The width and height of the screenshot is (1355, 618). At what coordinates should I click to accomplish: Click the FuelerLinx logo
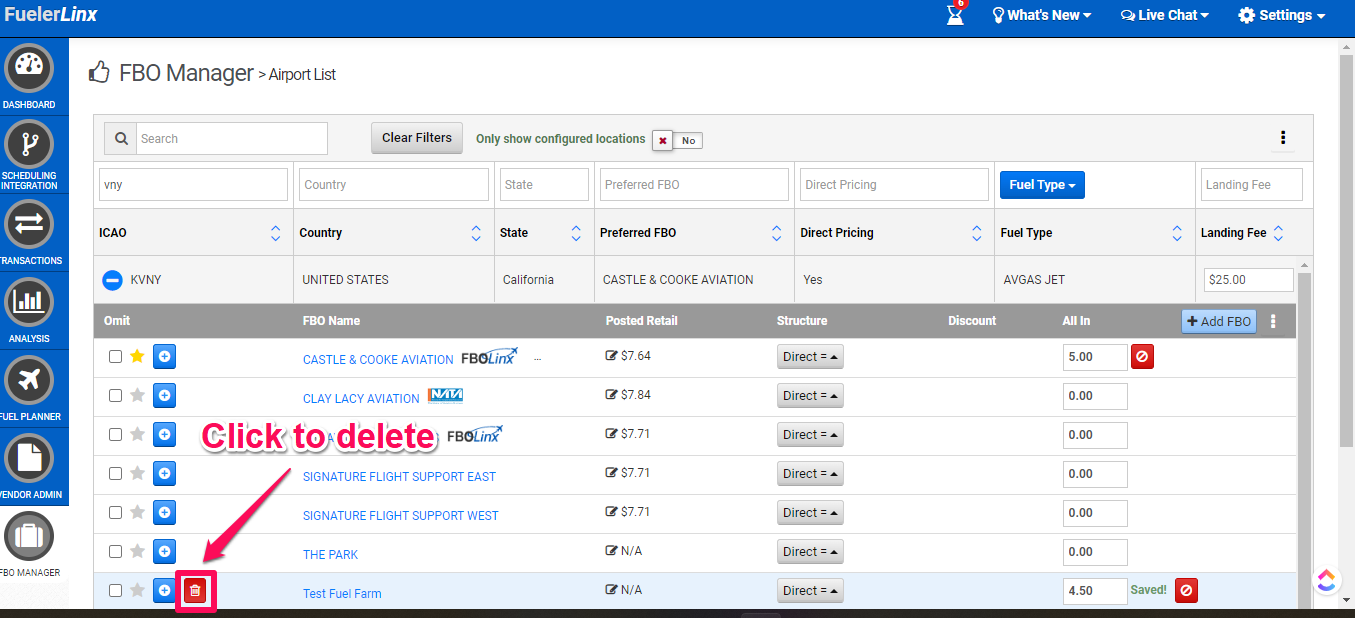click(x=50, y=15)
